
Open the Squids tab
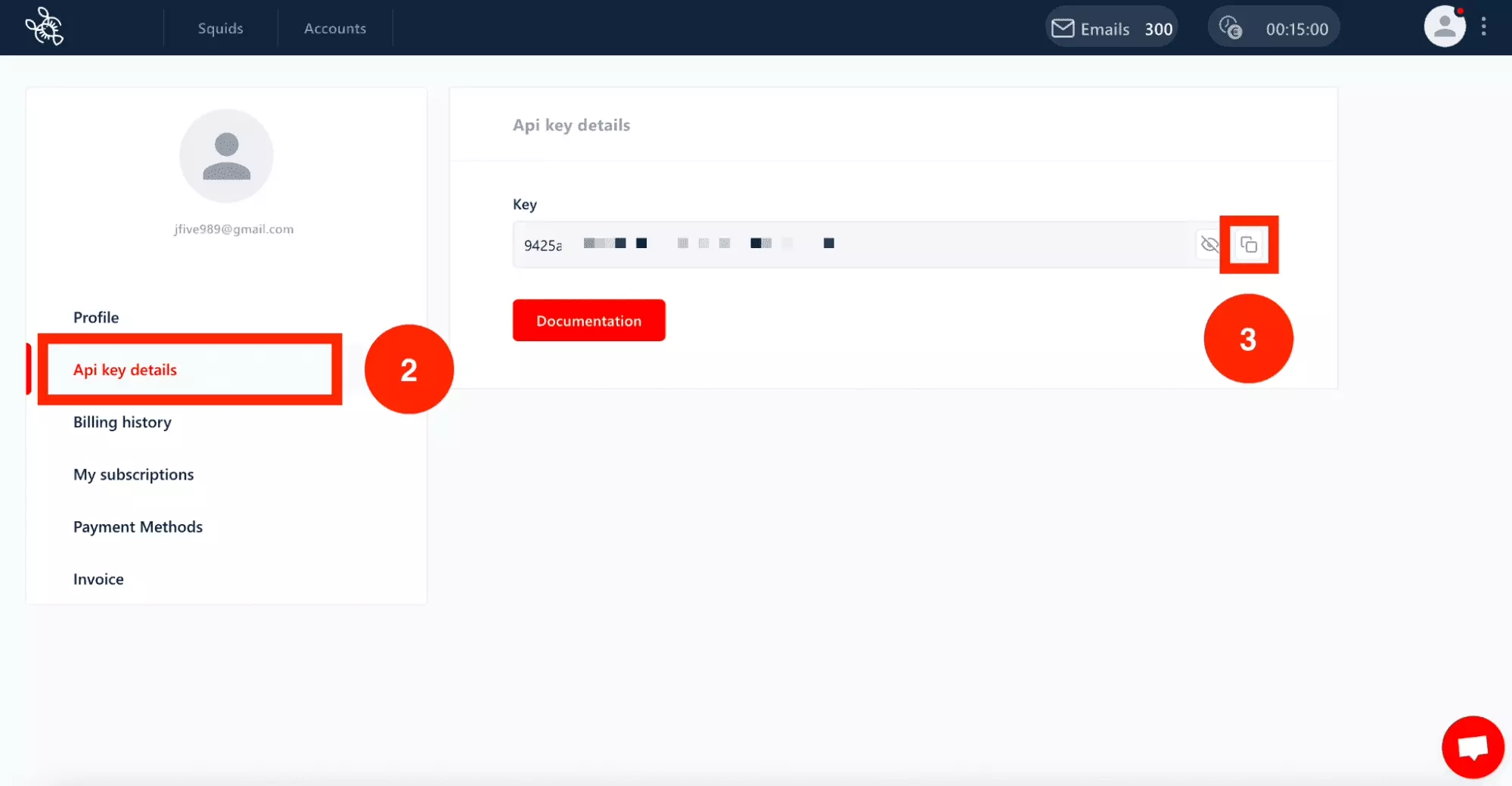point(220,29)
